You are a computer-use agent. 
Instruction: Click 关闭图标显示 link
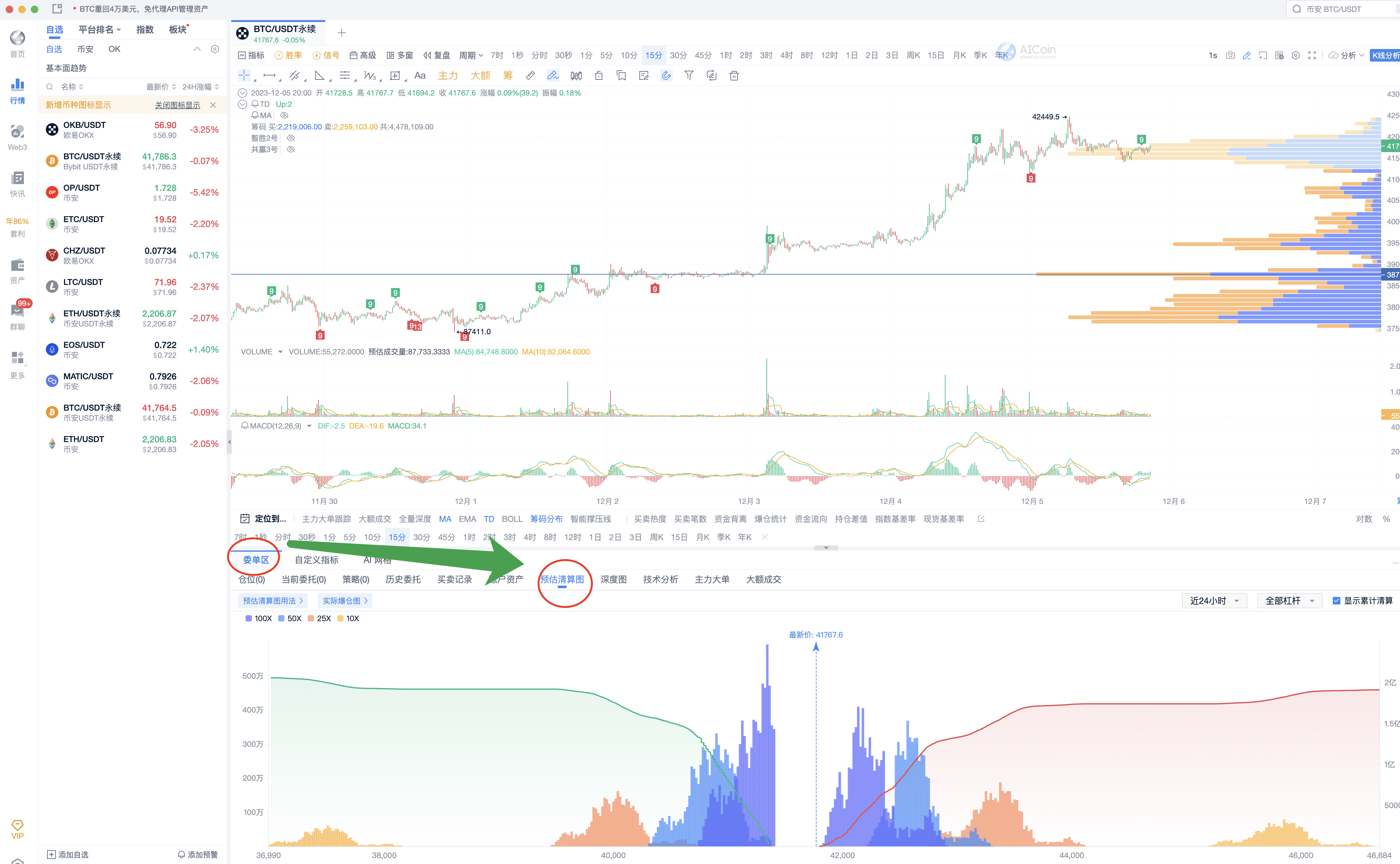click(x=178, y=105)
